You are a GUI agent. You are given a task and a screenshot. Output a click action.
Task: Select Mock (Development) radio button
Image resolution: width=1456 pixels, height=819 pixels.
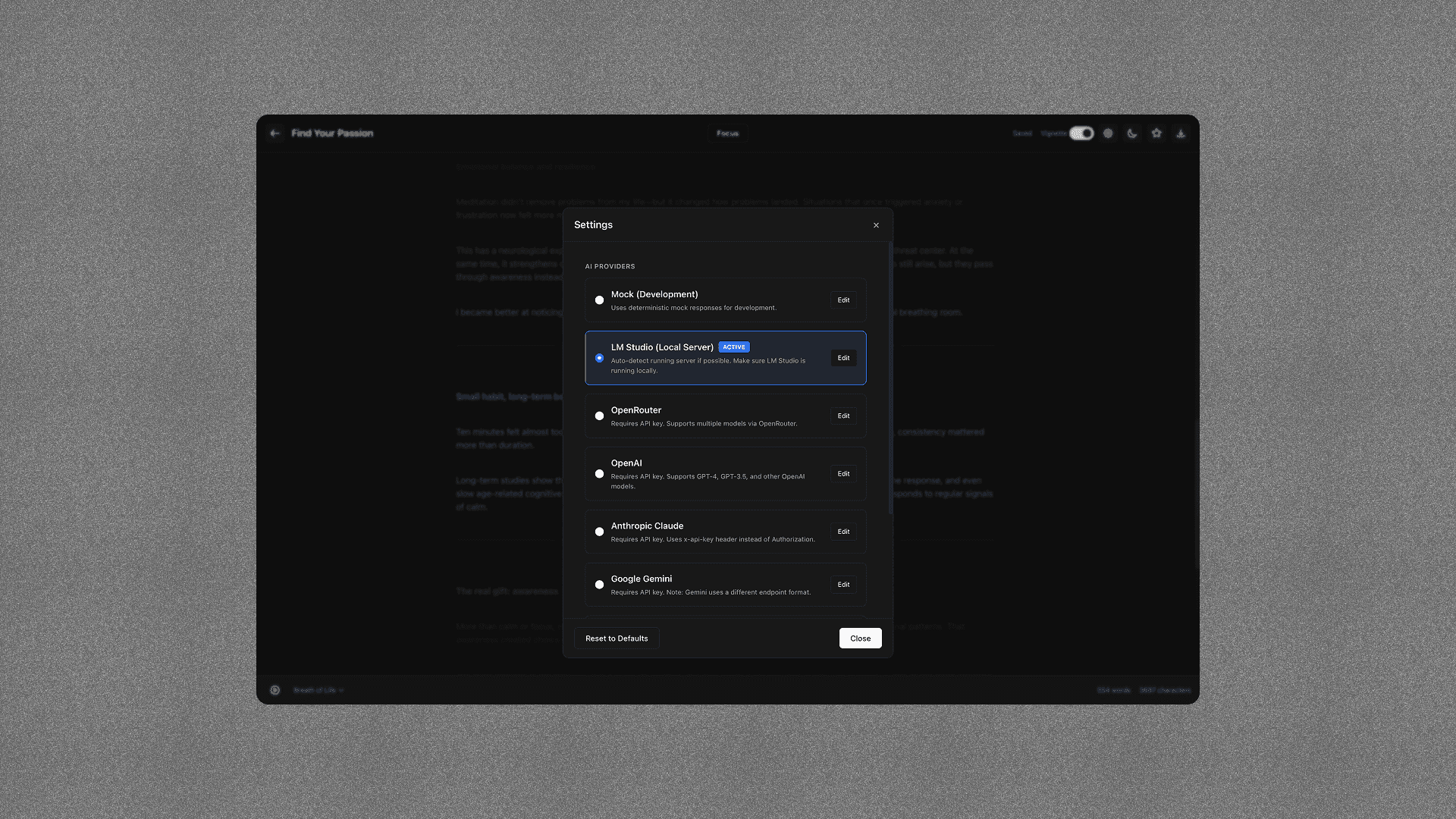(x=599, y=300)
